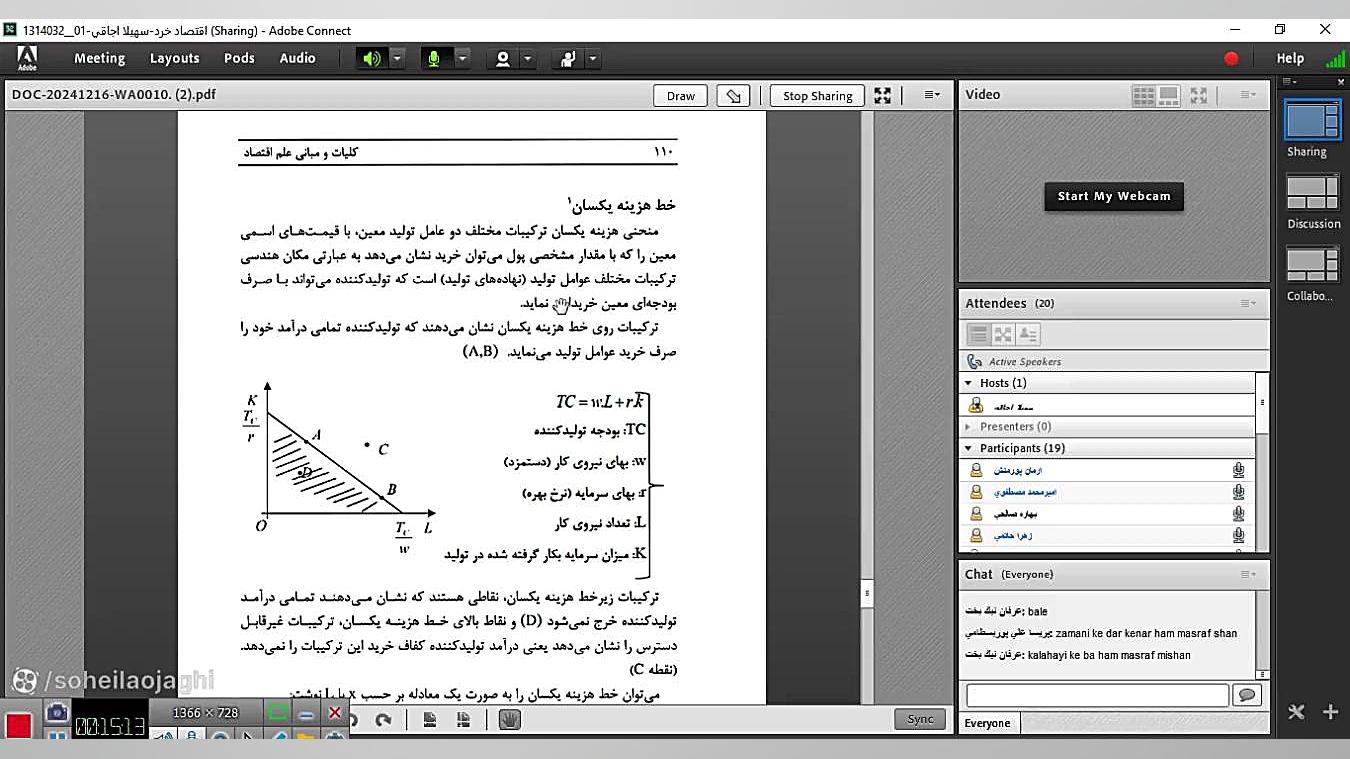Viewport: 1350px width, 759px height.
Task: Select the Attendees breakout room view
Action: pos(1003,335)
